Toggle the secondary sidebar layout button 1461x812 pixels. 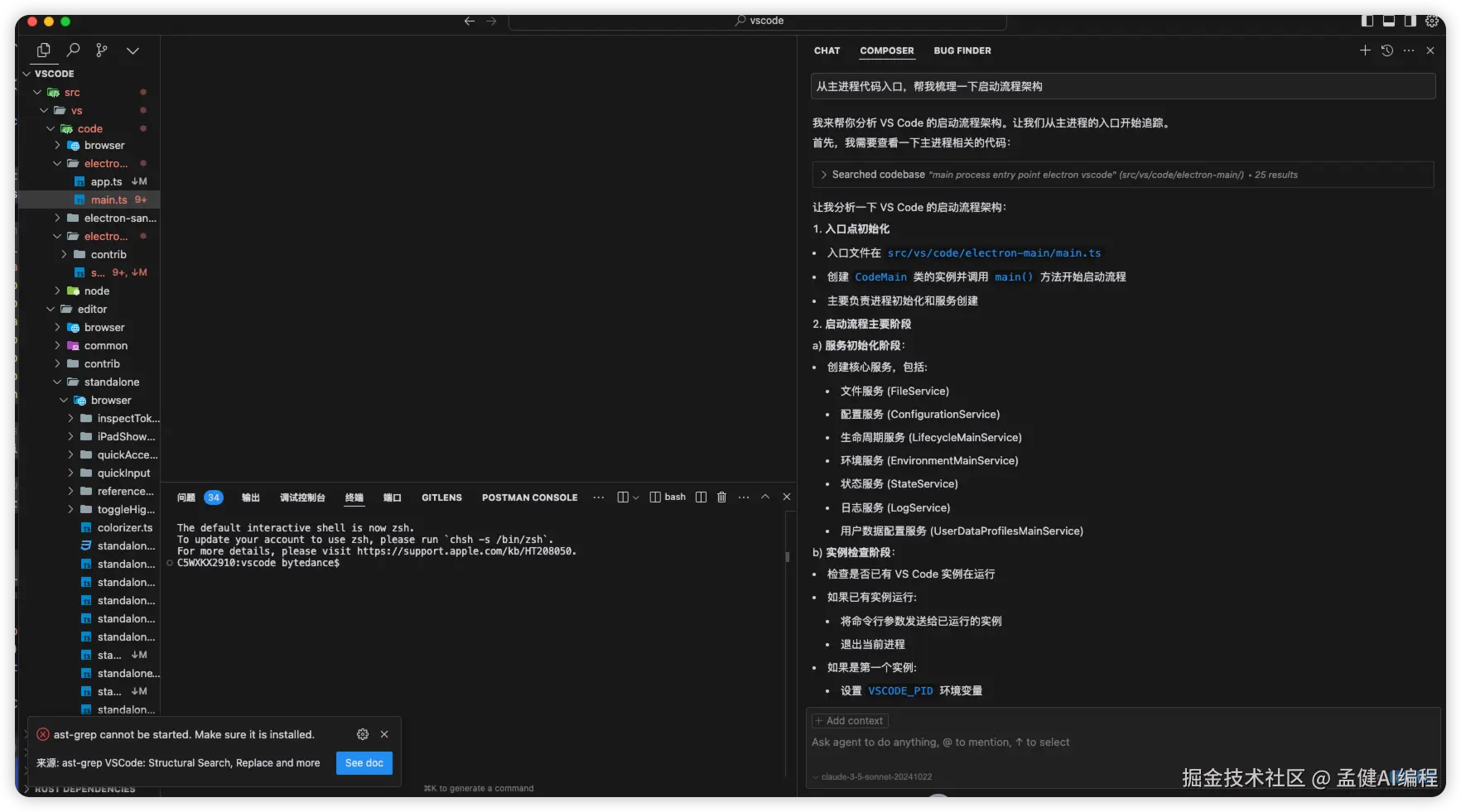click(x=1410, y=21)
